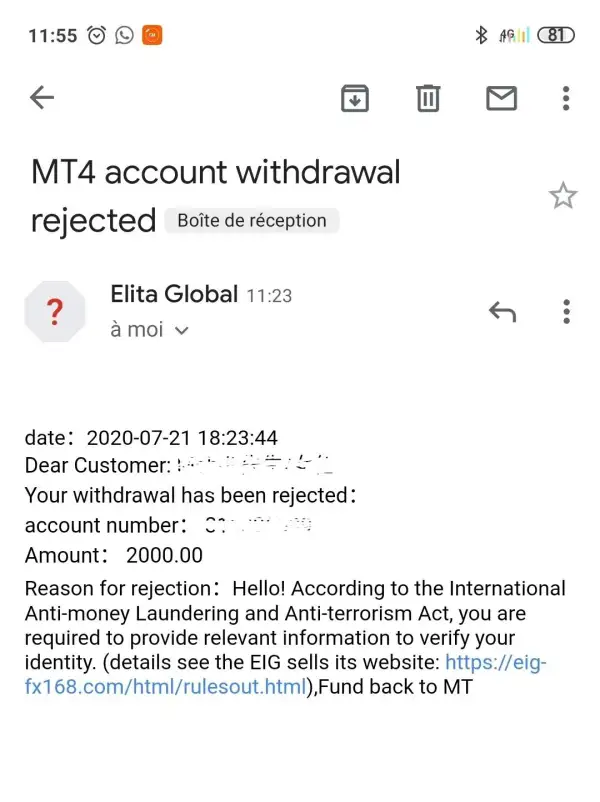Open message options three-dot menu
This screenshot has height=802, width=600.
(566, 312)
